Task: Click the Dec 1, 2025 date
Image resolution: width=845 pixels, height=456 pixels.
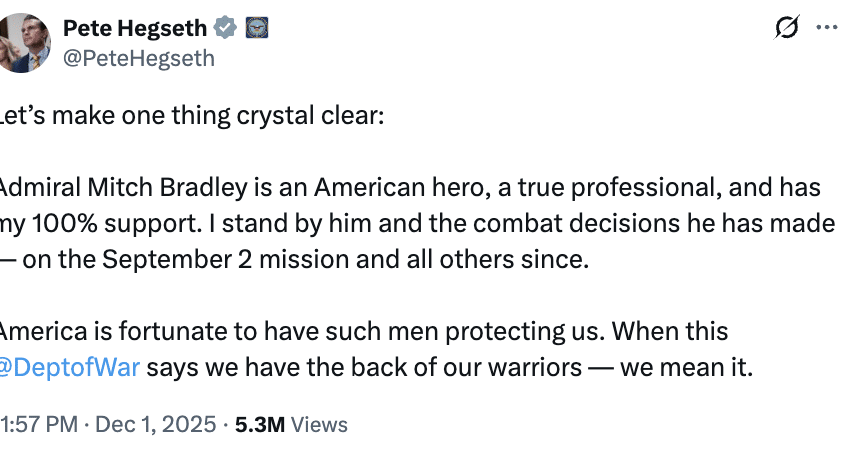Action: point(155,424)
